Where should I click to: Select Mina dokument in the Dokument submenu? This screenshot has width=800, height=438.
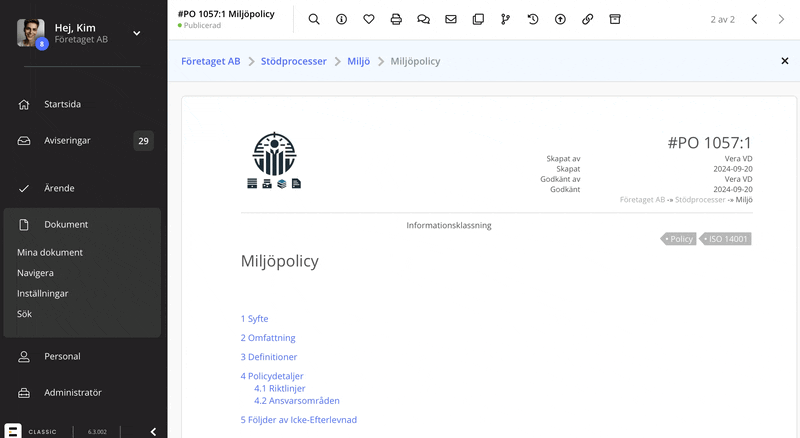[50, 252]
